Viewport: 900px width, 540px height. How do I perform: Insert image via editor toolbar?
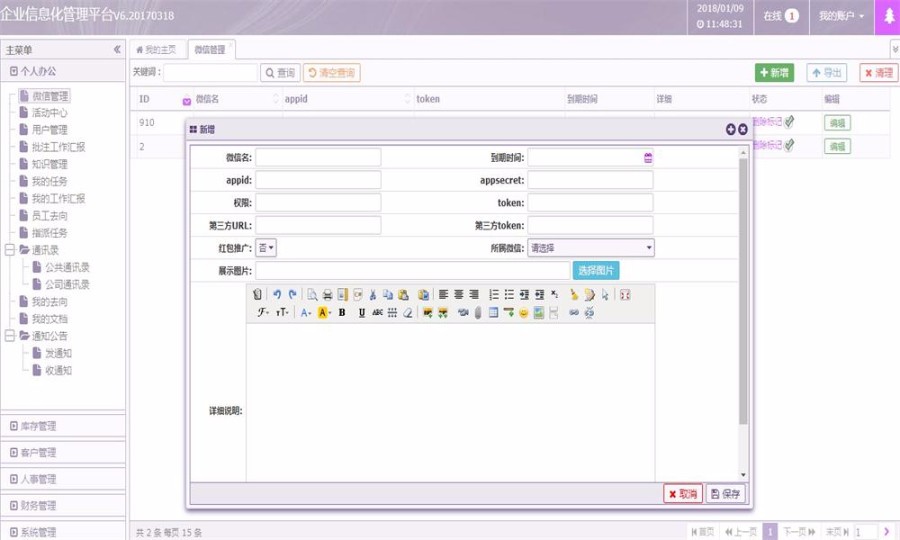[428, 313]
